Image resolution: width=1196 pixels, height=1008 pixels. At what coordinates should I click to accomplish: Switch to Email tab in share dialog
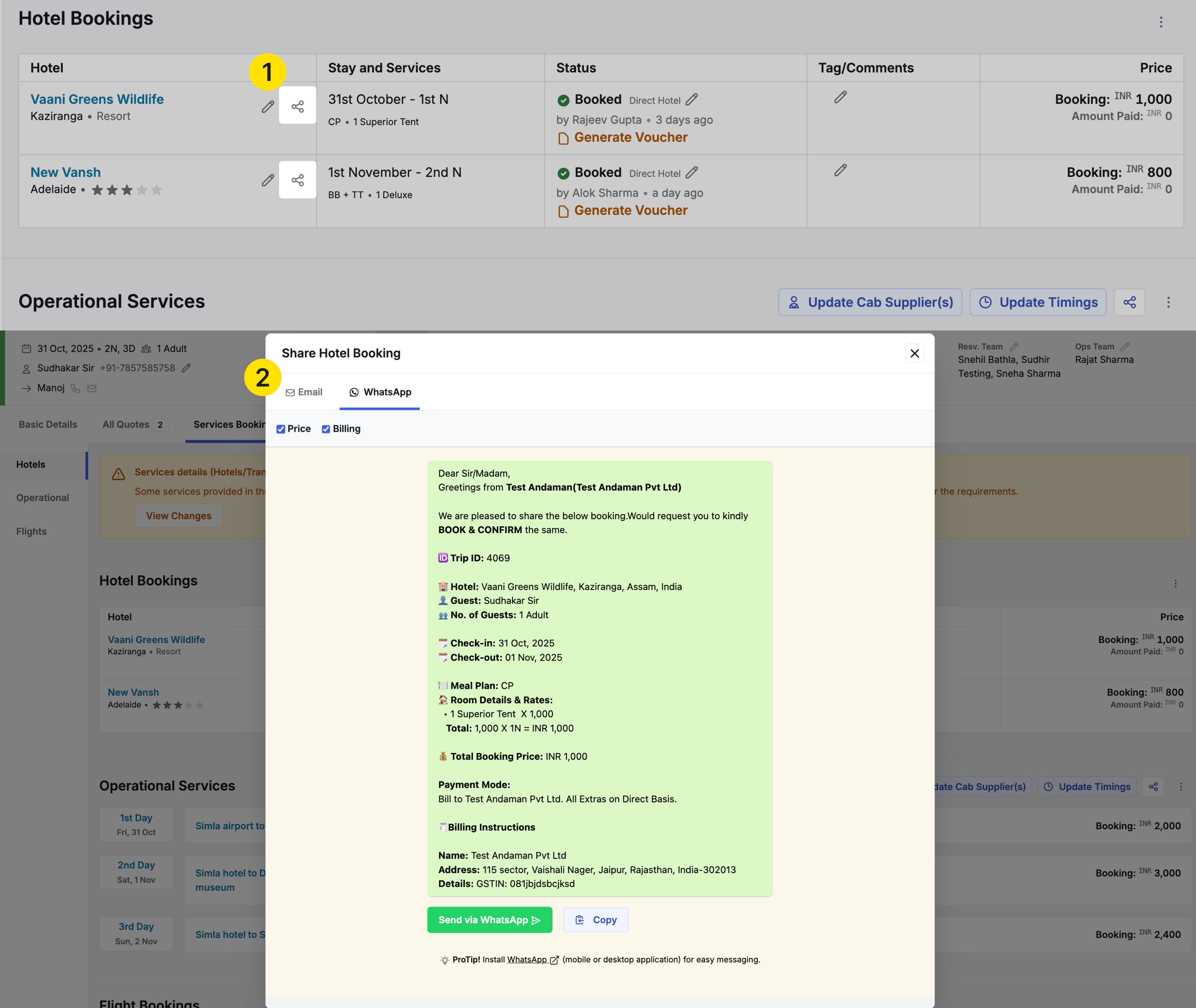304,392
